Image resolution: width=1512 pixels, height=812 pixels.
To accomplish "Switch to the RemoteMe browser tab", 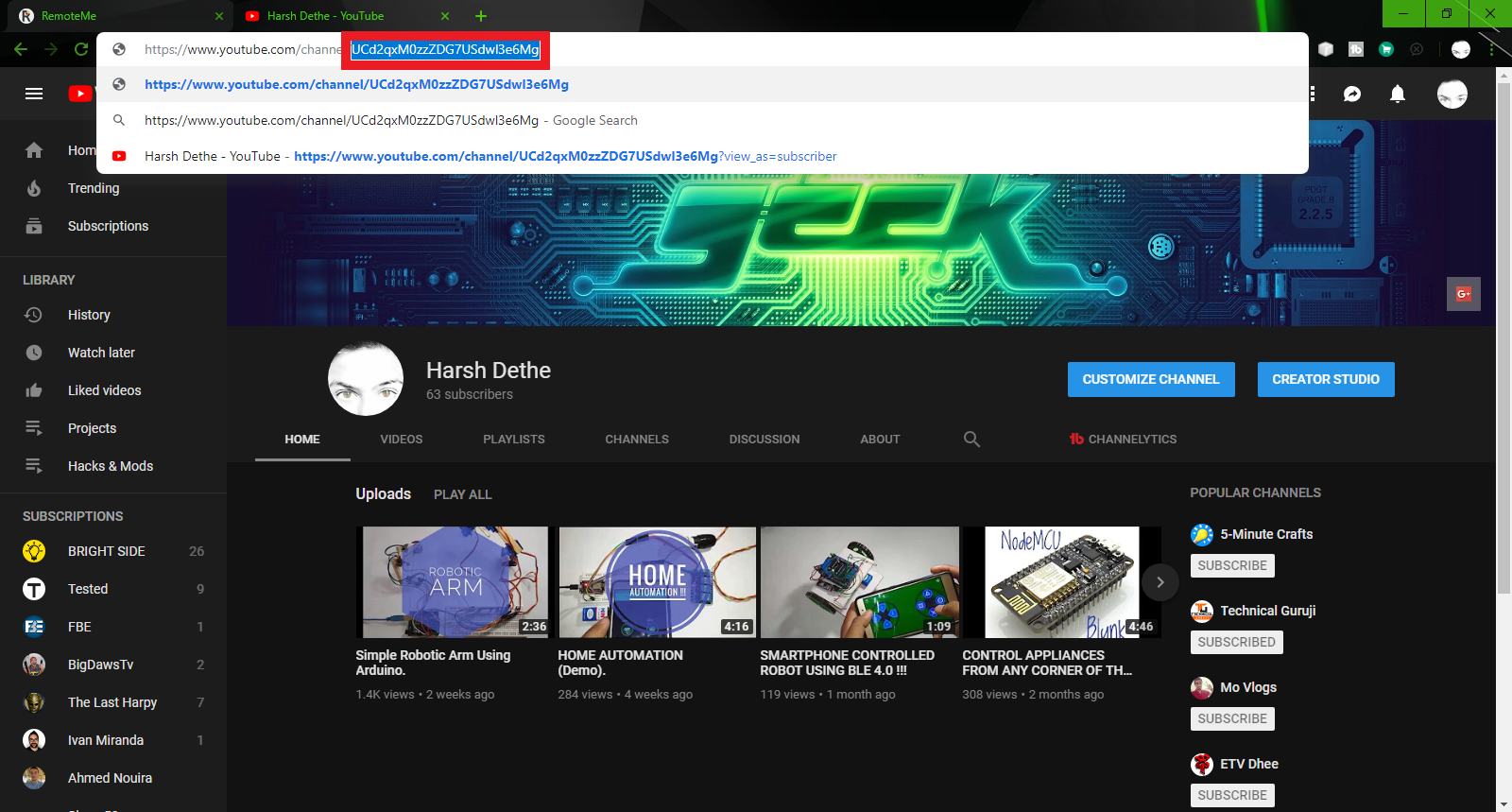I will [x=118, y=16].
